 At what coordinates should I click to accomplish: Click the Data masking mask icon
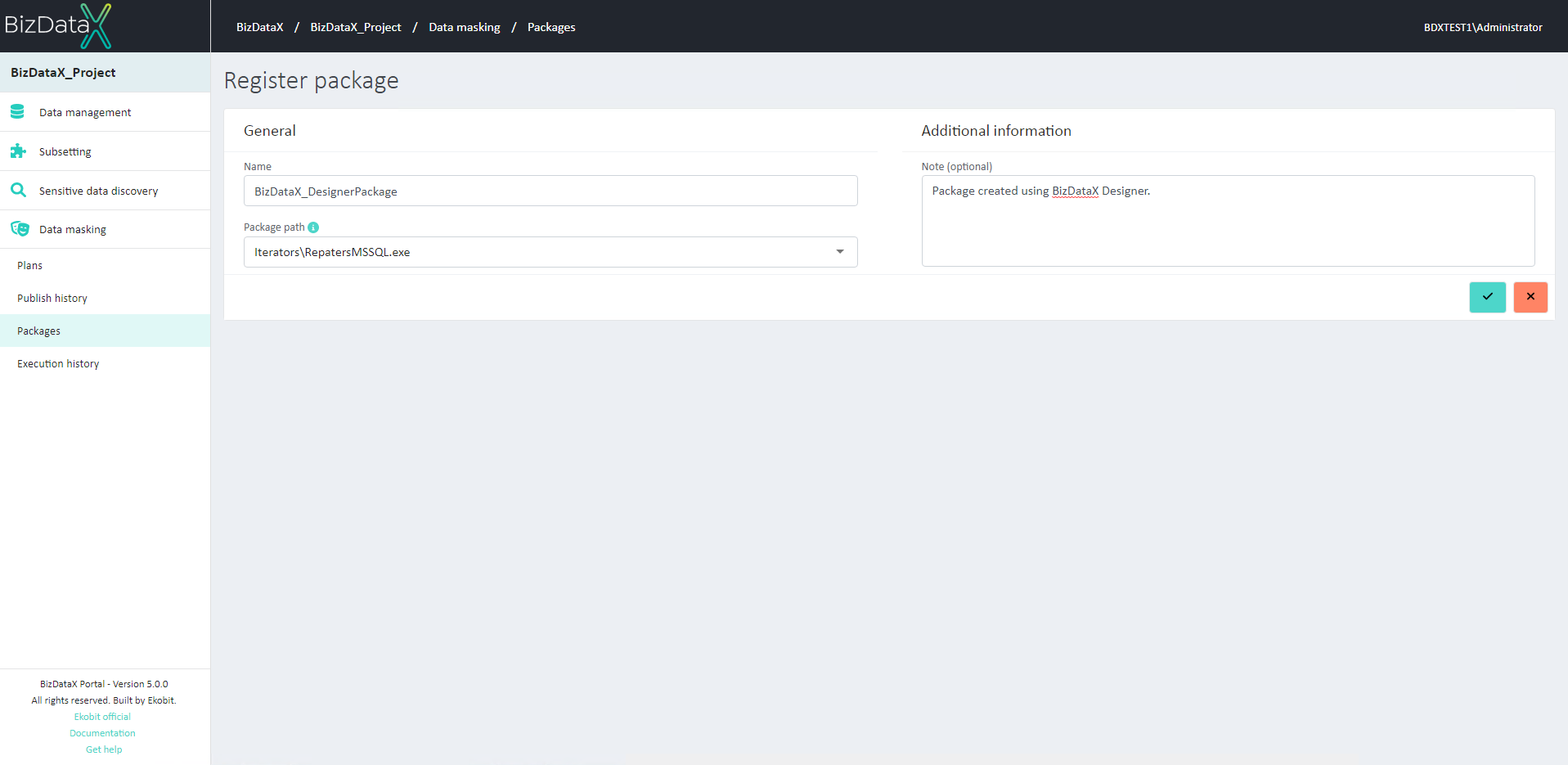point(20,228)
